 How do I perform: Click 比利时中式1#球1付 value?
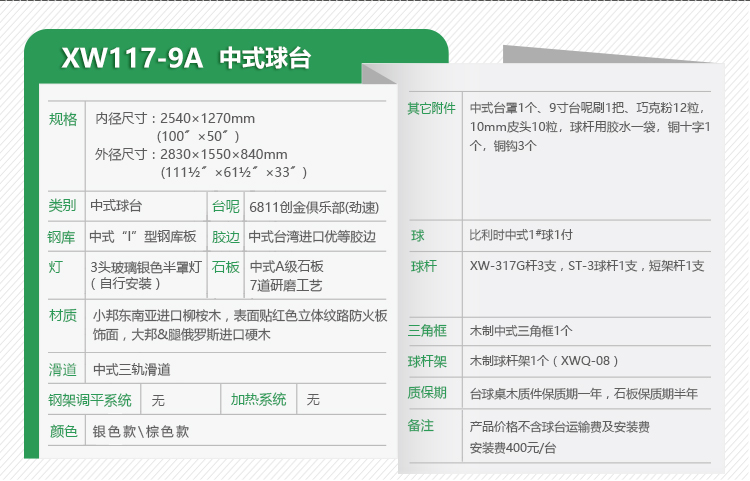[521, 235]
